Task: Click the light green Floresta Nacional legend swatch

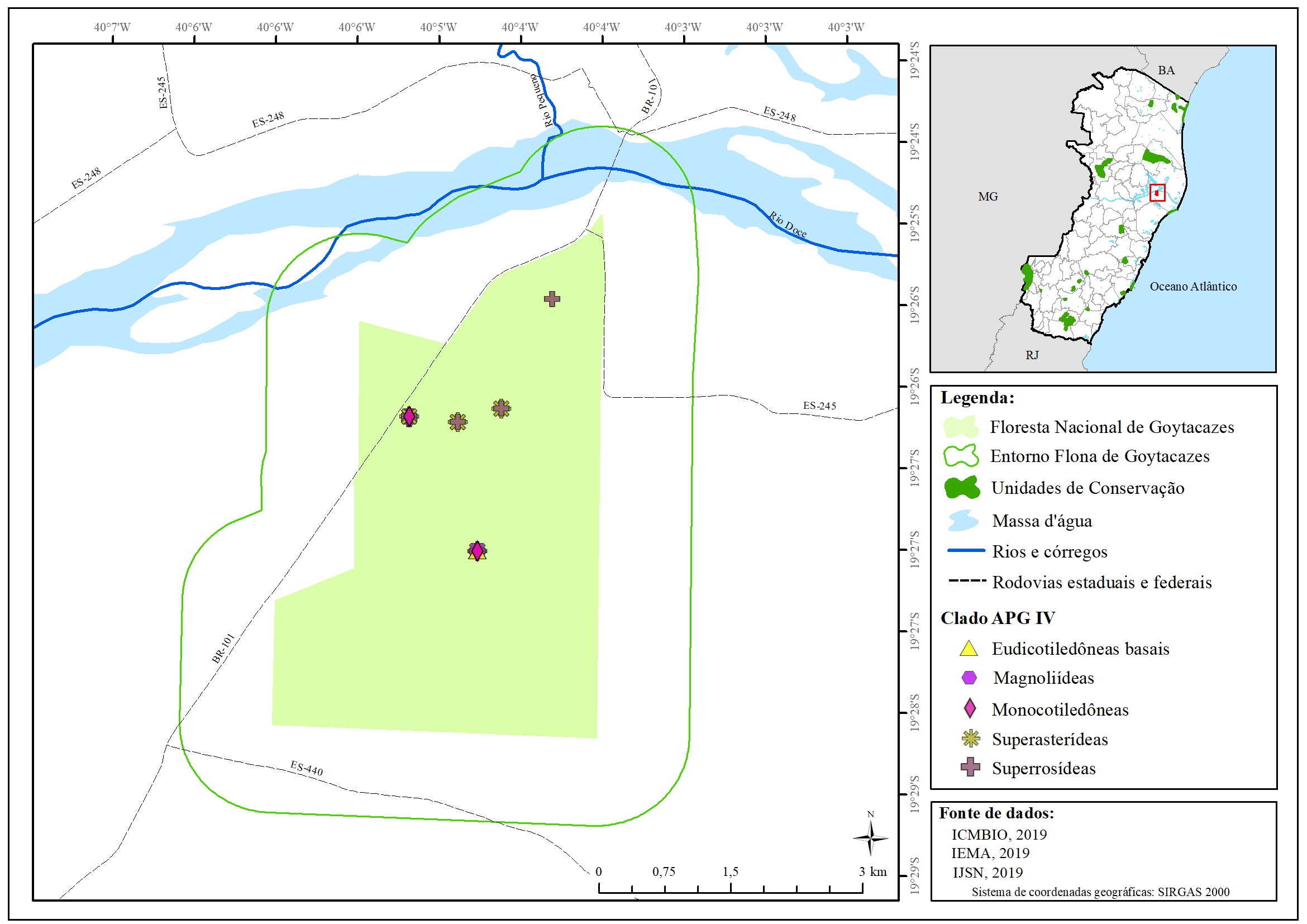Action: tap(961, 426)
